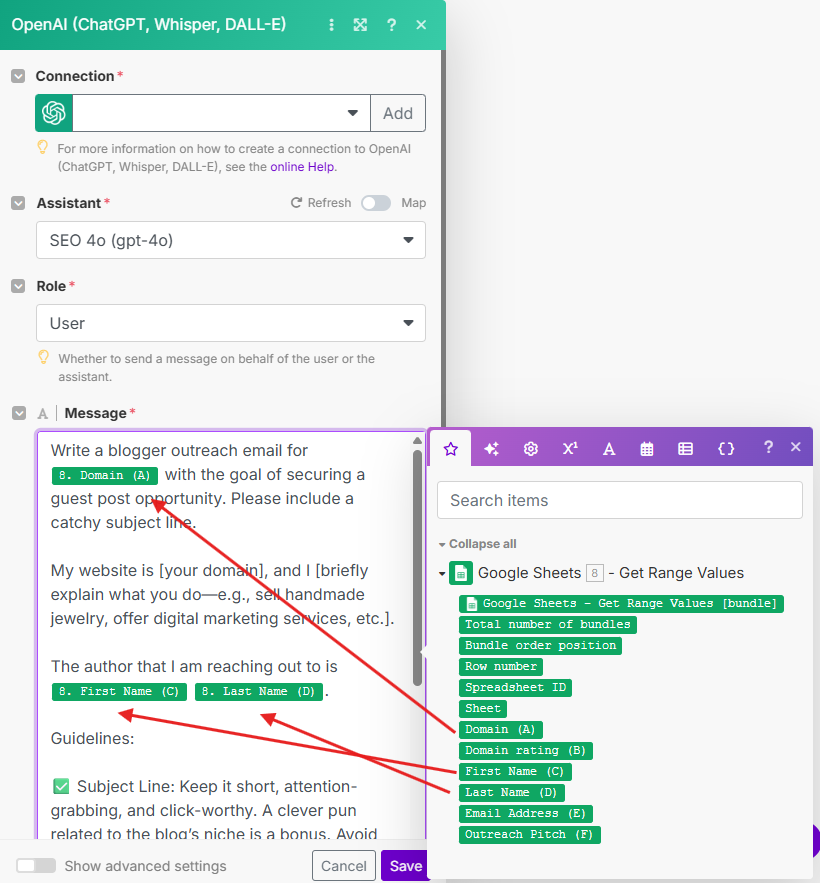Viewport: 820px width, 883px height.
Task: Close the mapping panel
Action: tap(796, 447)
